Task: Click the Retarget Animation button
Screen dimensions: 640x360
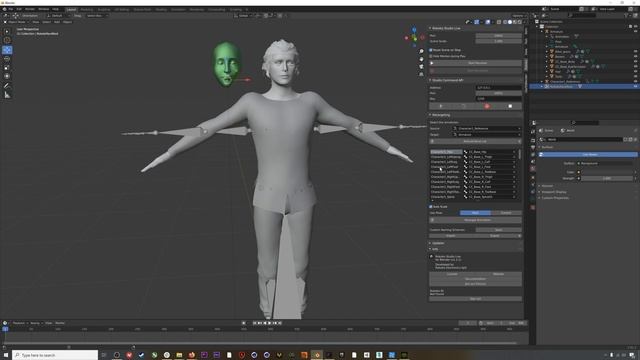Action: click(475, 220)
